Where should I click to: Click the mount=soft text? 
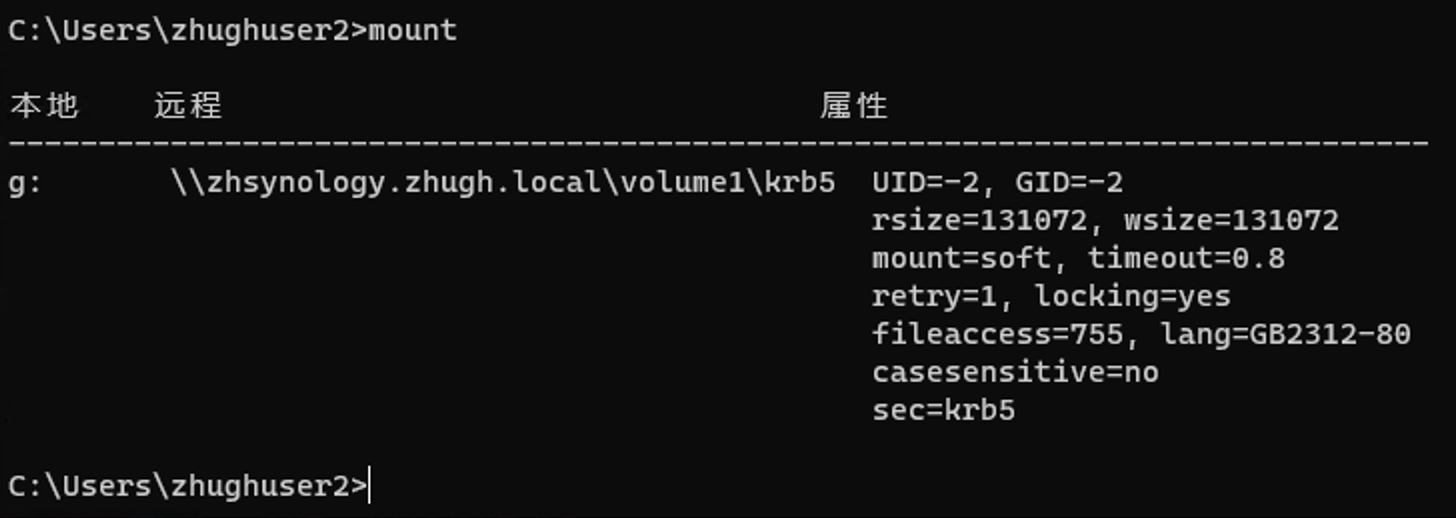[x=961, y=259]
